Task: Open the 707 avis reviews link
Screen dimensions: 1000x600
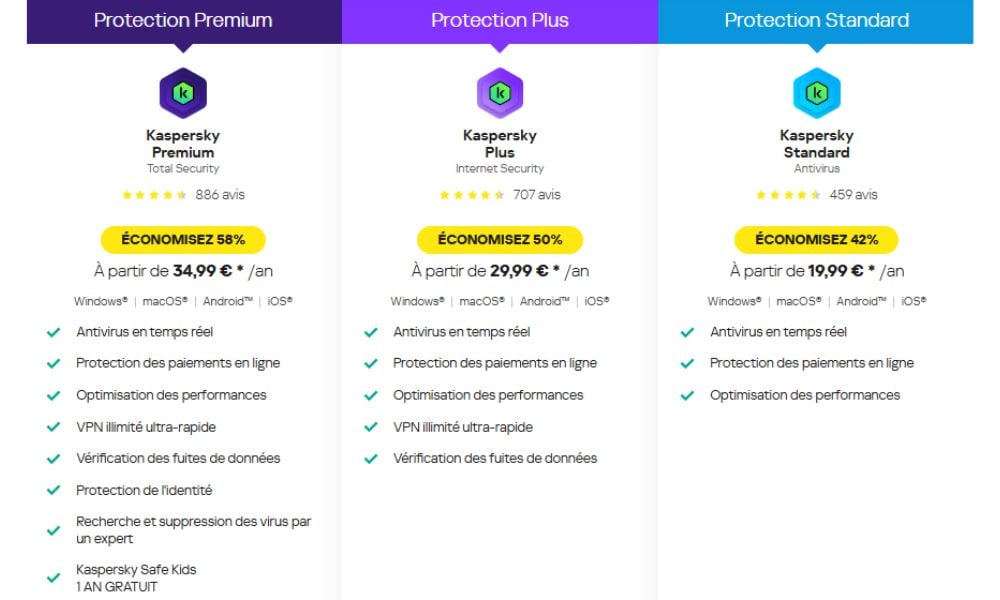Action: tap(537, 195)
